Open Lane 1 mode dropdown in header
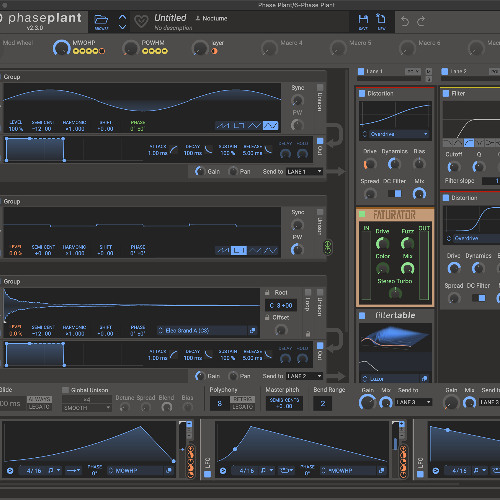Viewport: 500px width, 500px height. (413, 71)
